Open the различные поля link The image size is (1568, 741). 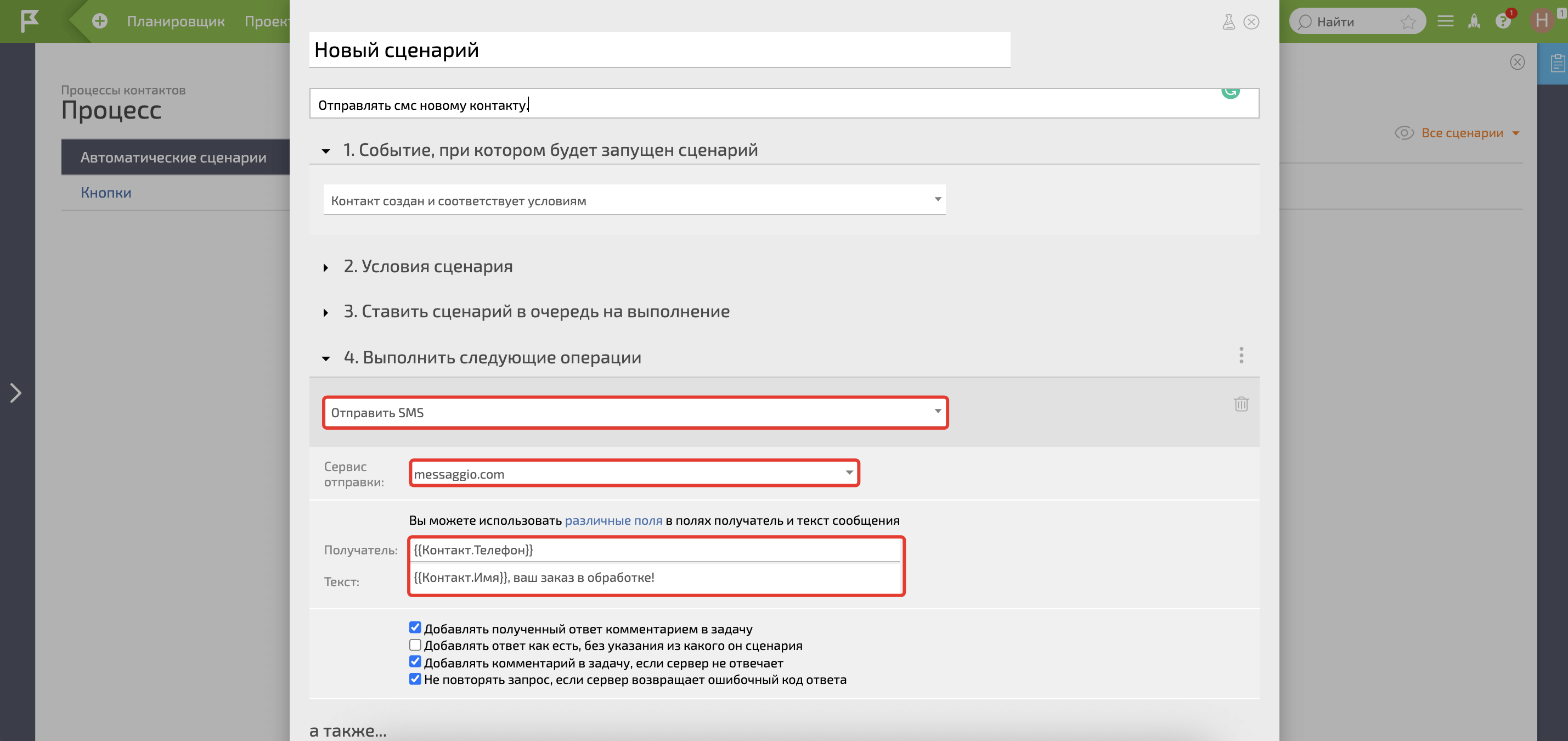pyautogui.click(x=613, y=520)
